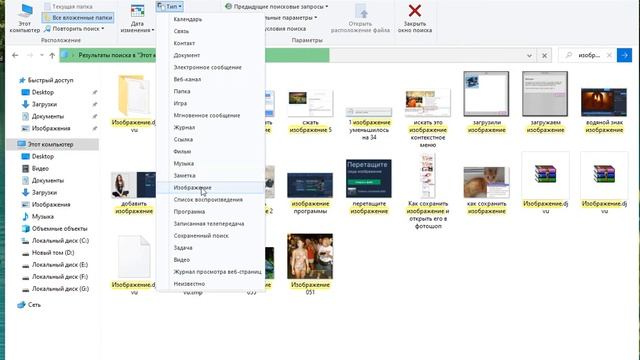Choose Ссылка in the type menu
This screenshot has height=360, width=640.
click(211, 139)
